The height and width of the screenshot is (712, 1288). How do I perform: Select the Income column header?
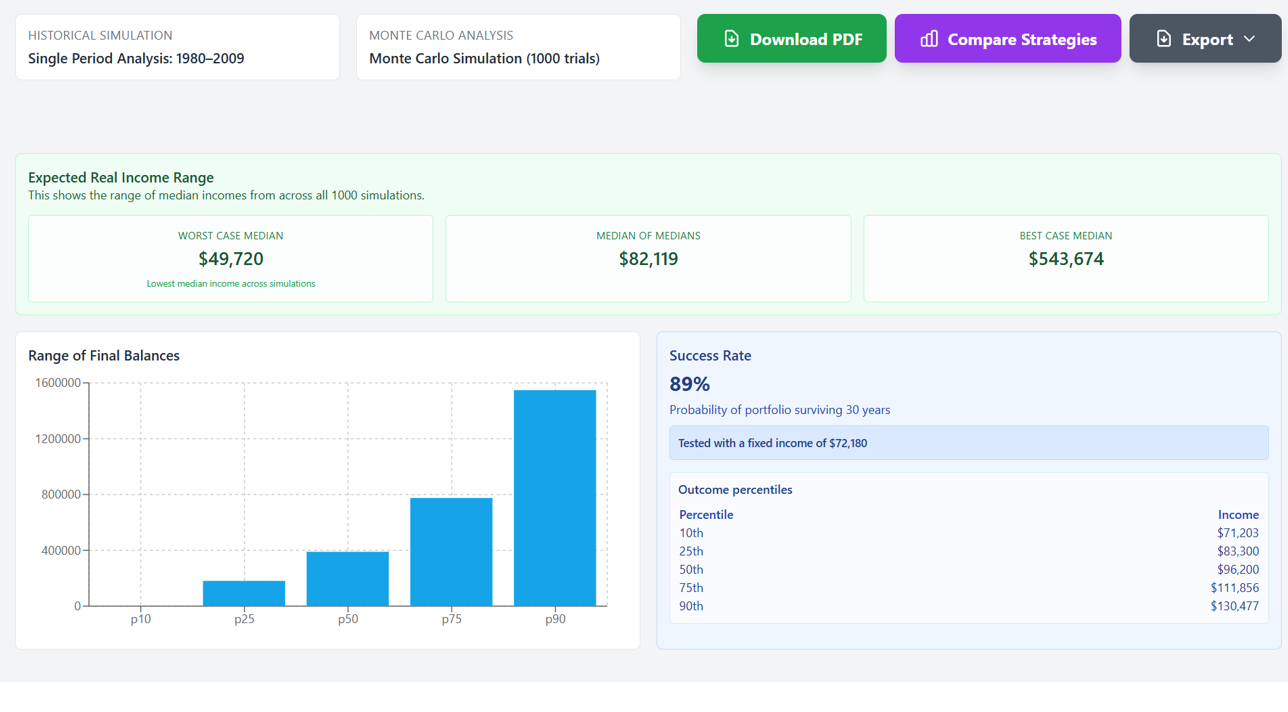pyautogui.click(x=1239, y=514)
